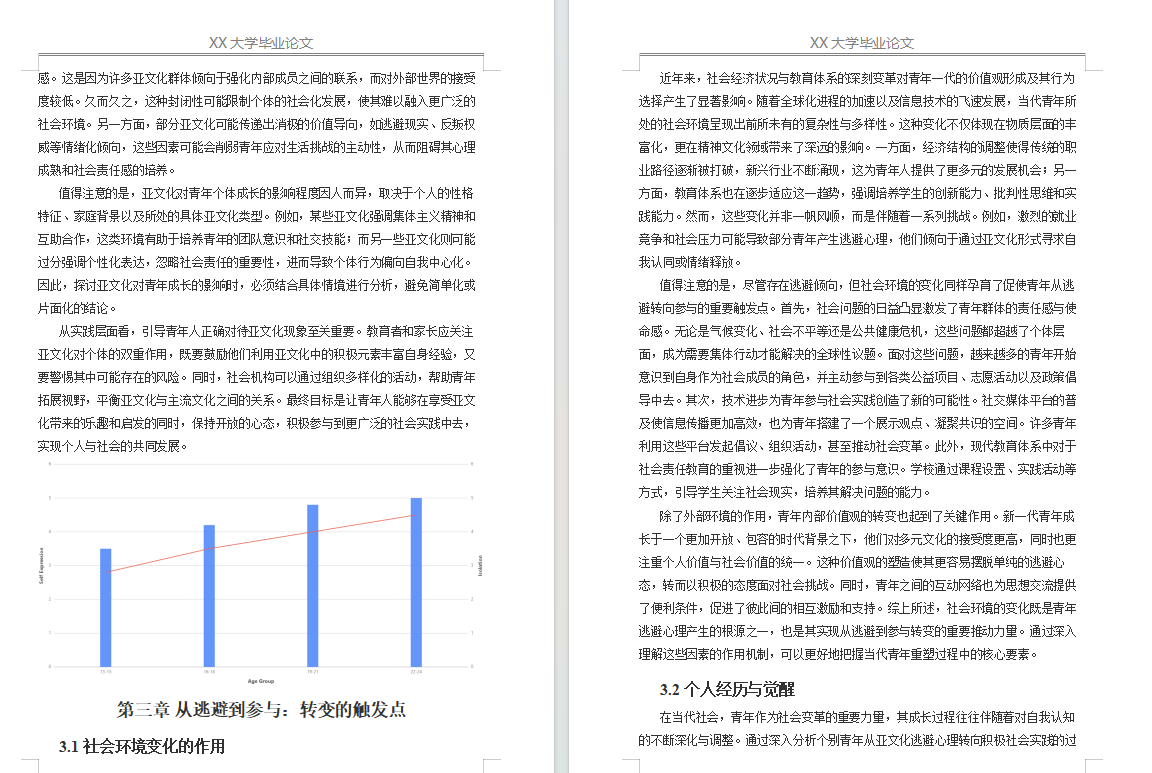The image size is (1152, 773).
Task: Click the line "成熟和社会责任感的培养。"
Action: click(107, 170)
